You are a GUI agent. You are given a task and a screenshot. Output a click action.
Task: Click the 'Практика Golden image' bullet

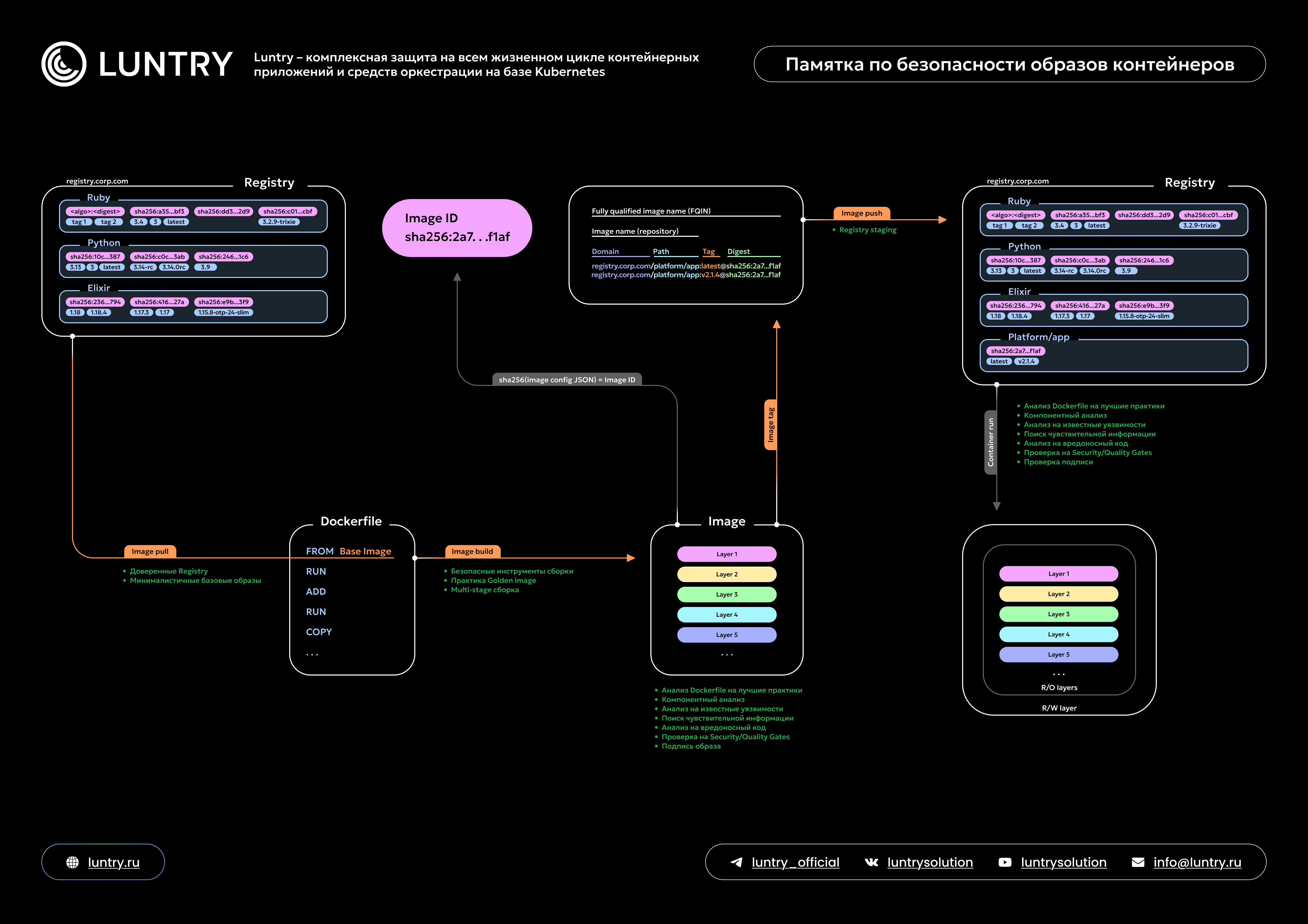[x=493, y=581]
